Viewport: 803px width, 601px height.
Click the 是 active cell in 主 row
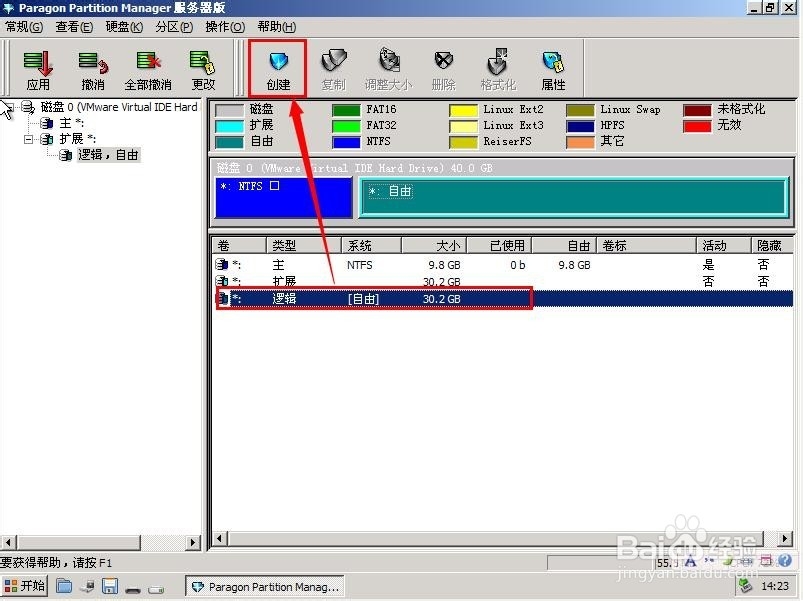pyautogui.click(x=708, y=265)
